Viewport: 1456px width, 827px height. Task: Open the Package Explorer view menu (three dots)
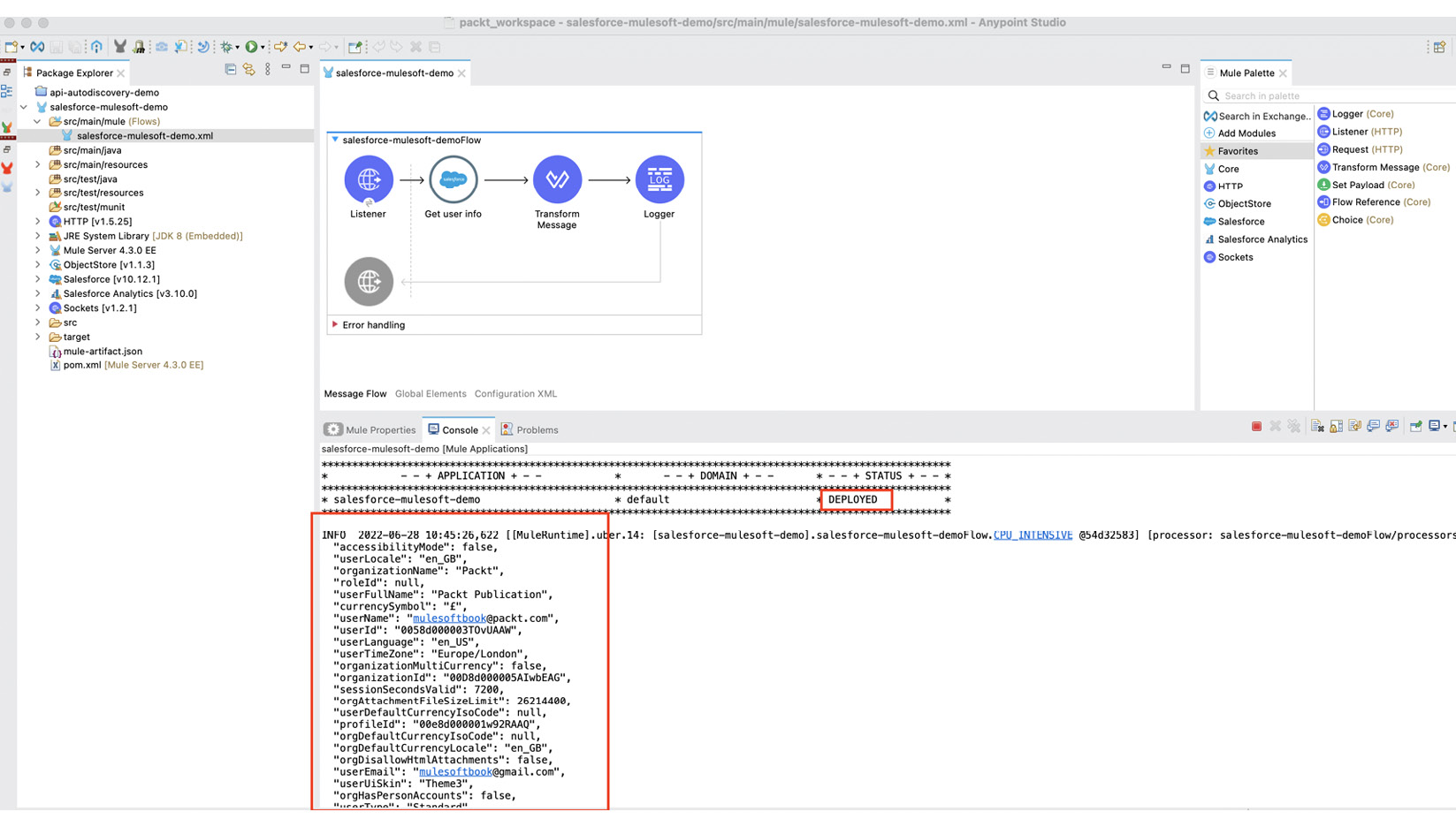pos(268,69)
